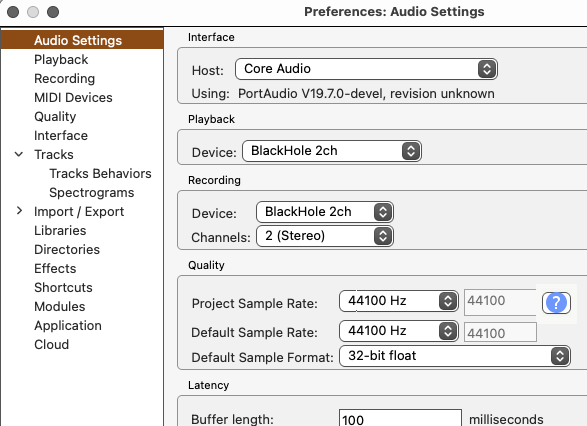The width and height of the screenshot is (587, 426).
Task: Open the Default Sample Format dropdown
Action: coord(454,356)
